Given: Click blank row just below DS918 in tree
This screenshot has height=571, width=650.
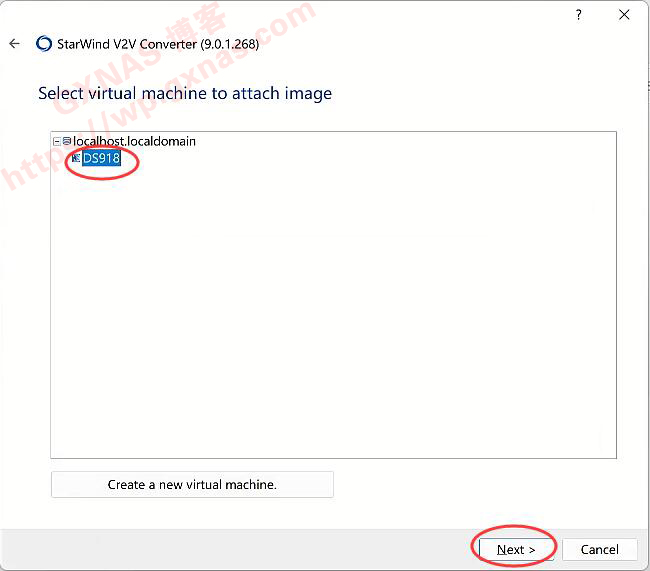Looking at the screenshot, I should point(101,176).
